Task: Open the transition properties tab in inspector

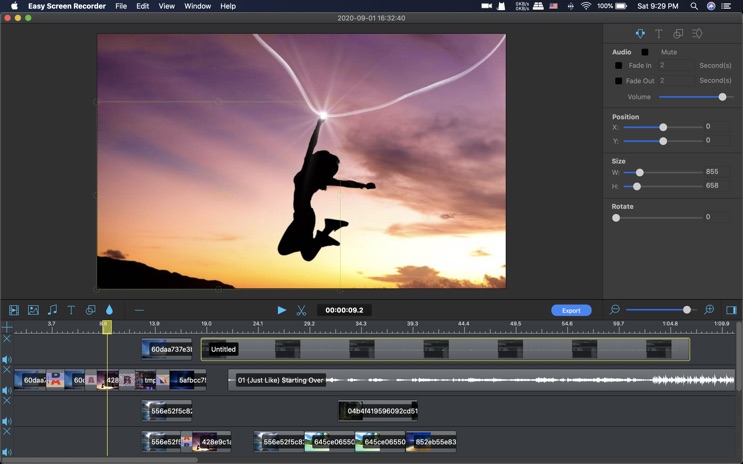Action: click(x=697, y=34)
